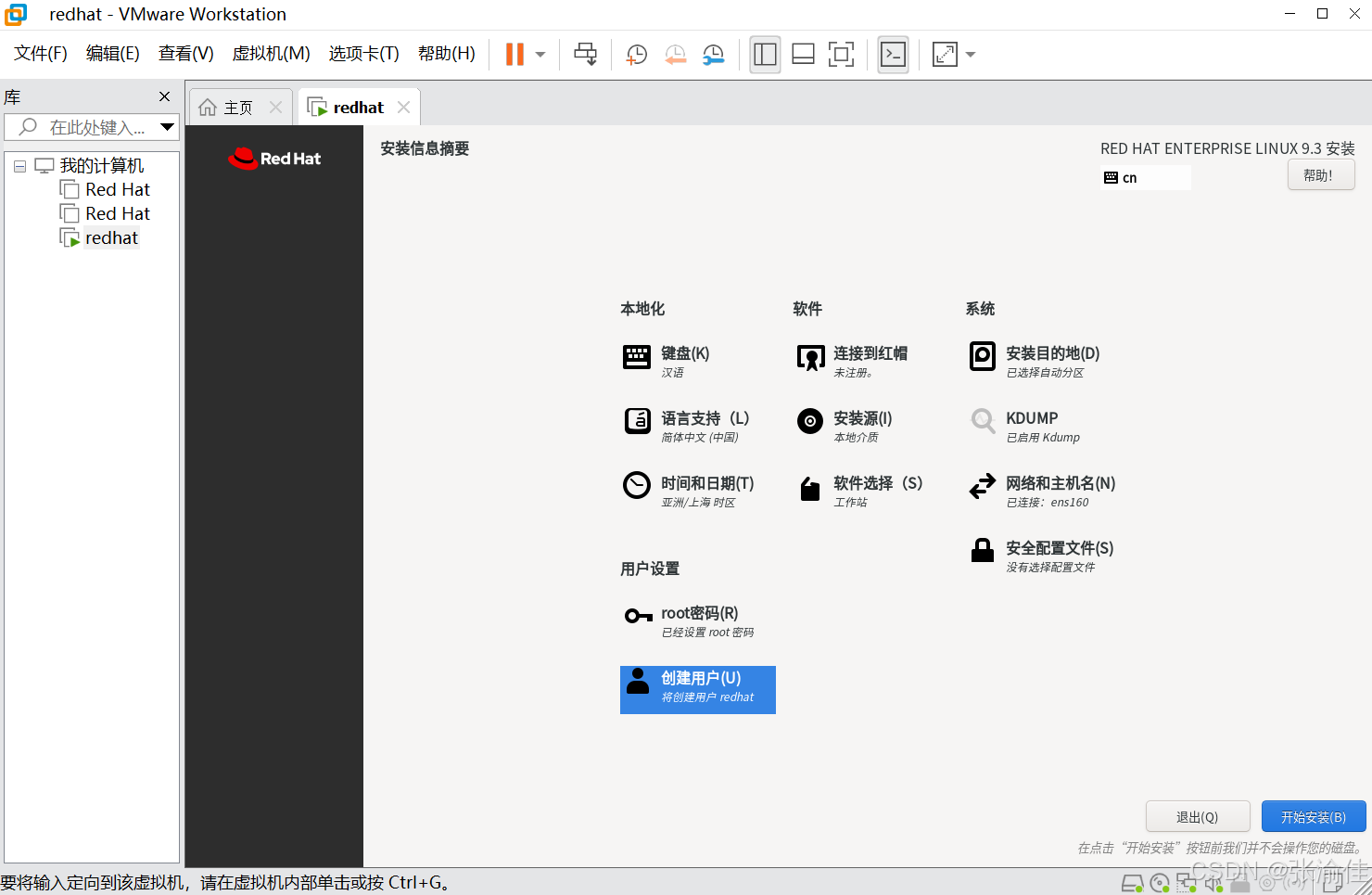1372x895 pixels.
Task: Close the 主页 tab
Action: pyautogui.click(x=275, y=108)
